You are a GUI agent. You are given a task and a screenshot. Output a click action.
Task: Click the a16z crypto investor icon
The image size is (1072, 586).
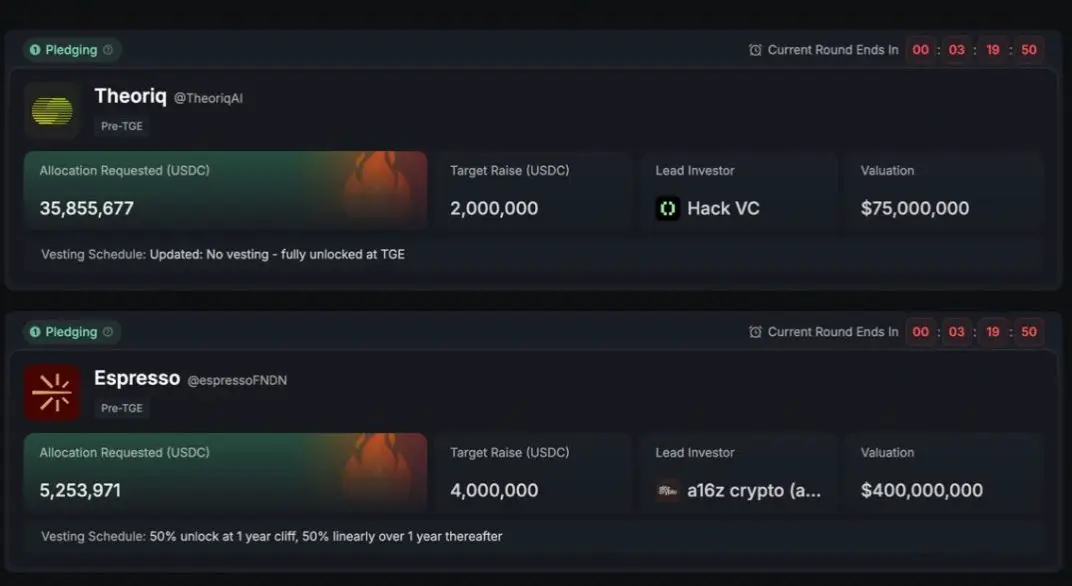(x=668, y=490)
